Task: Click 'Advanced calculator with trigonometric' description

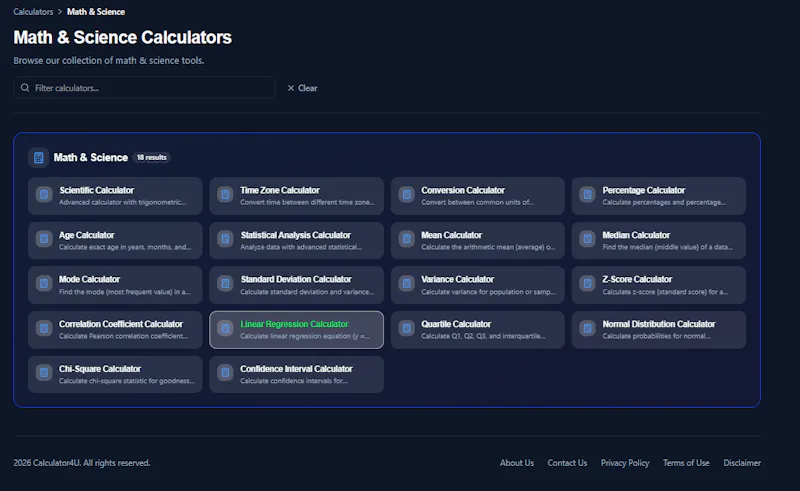Action: pyautogui.click(x=122, y=202)
